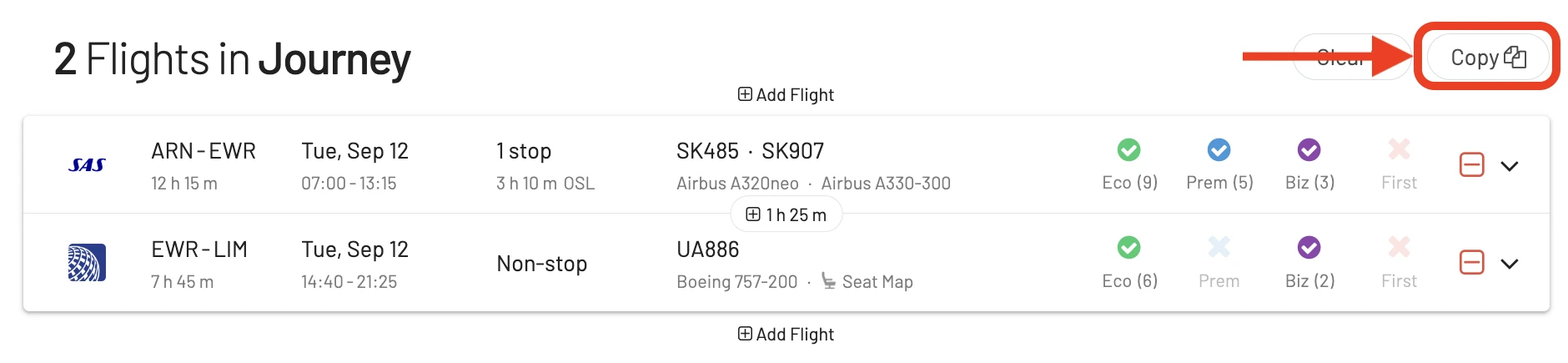Click Add Flight below the journey list
The height and width of the screenshot is (363, 1568).
tap(786, 335)
